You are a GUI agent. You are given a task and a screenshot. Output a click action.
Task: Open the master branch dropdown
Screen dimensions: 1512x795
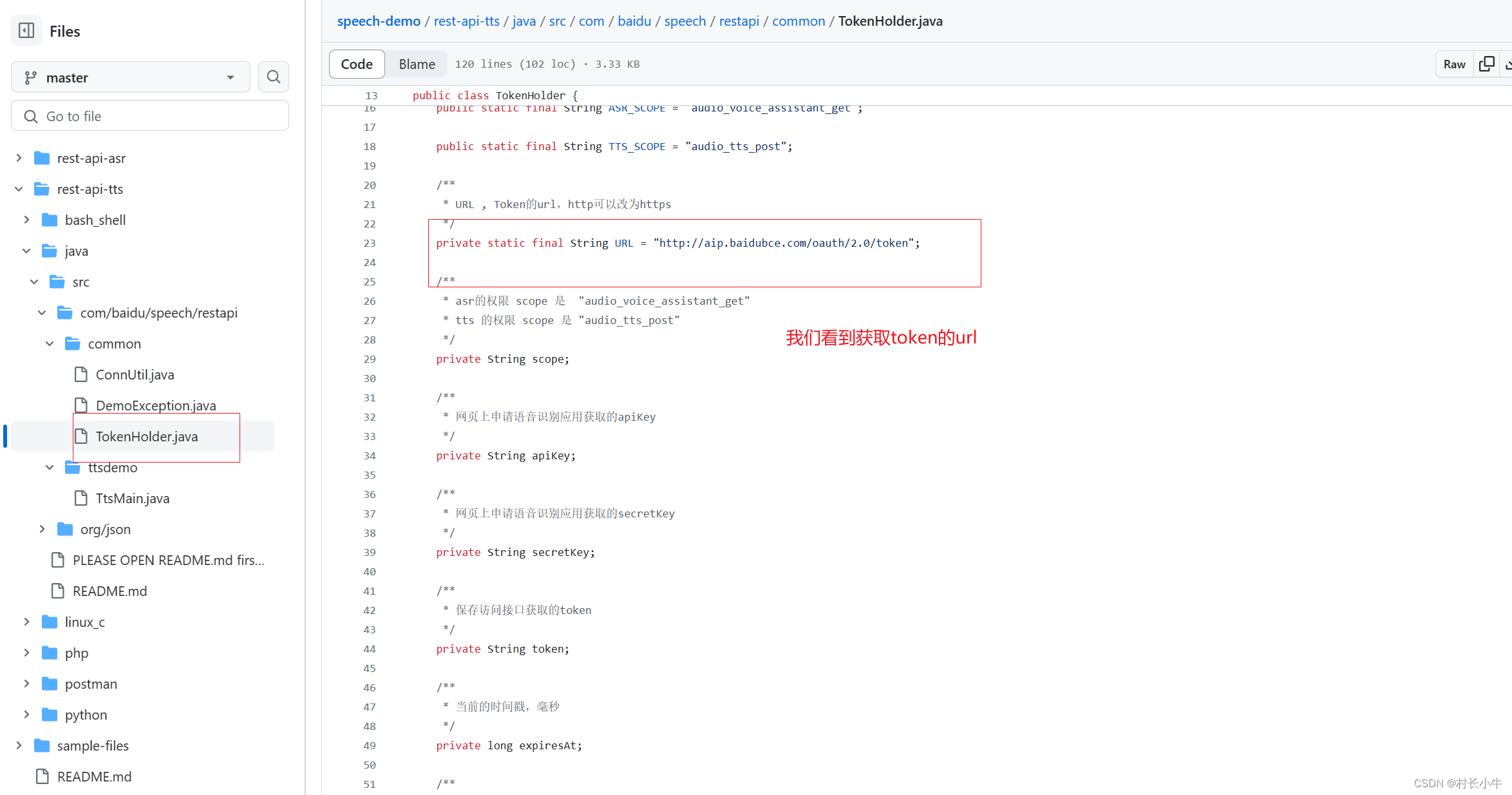point(131,77)
